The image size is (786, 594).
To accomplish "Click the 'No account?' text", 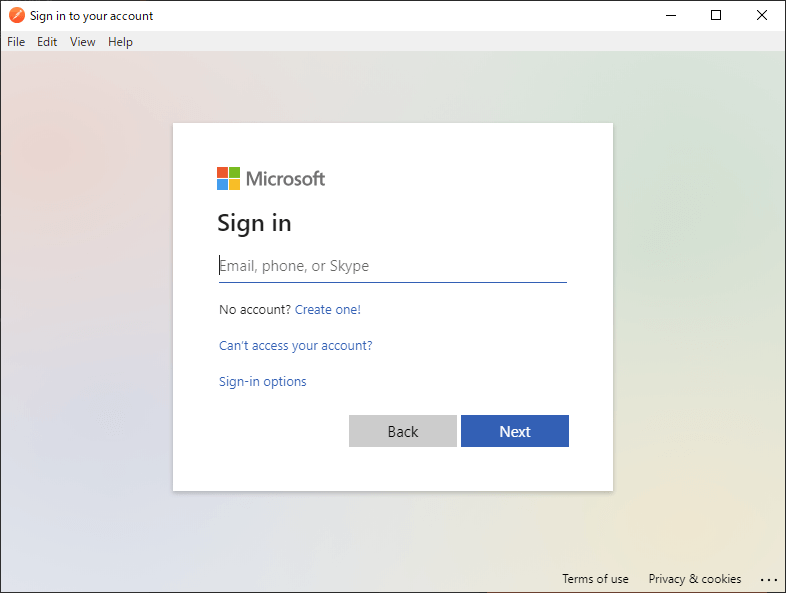I will pos(255,310).
